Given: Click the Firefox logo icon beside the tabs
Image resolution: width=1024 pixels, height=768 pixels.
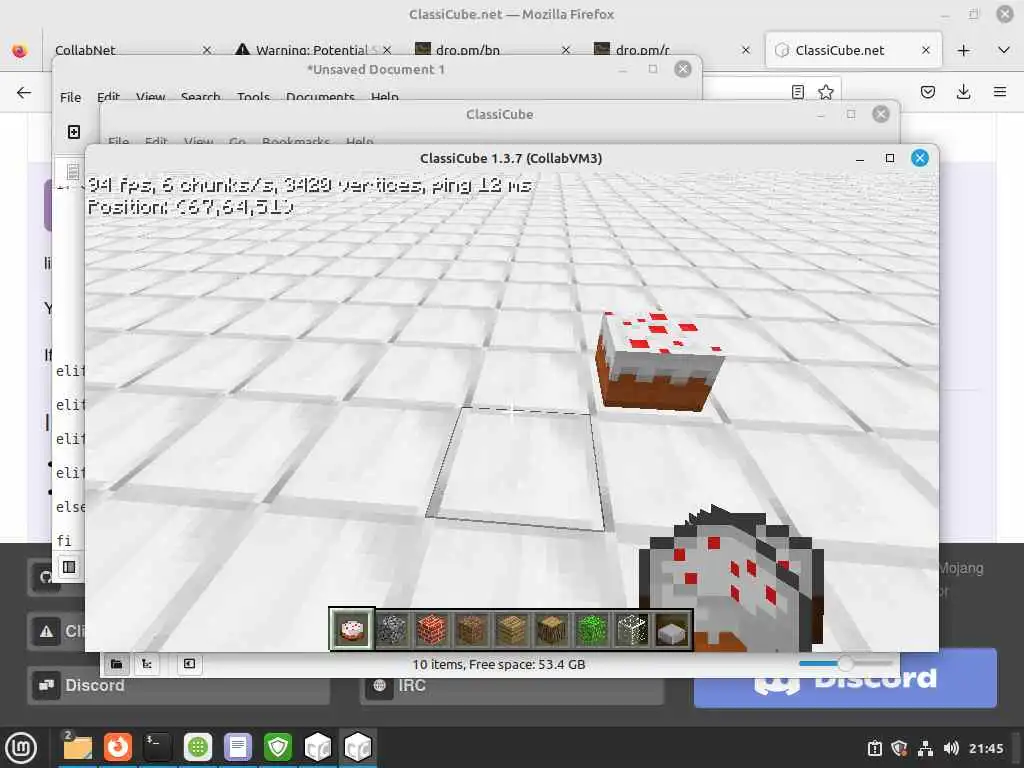Looking at the screenshot, I should click(20, 50).
